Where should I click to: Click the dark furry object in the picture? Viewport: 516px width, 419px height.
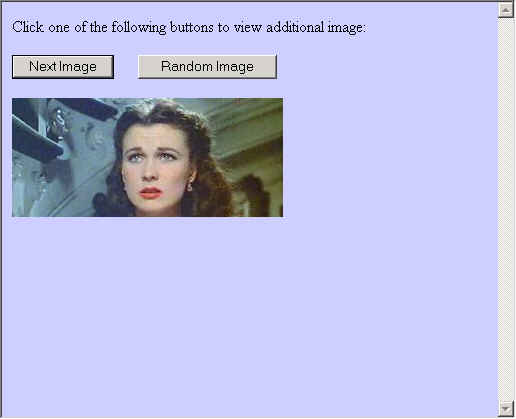tap(255, 195)
